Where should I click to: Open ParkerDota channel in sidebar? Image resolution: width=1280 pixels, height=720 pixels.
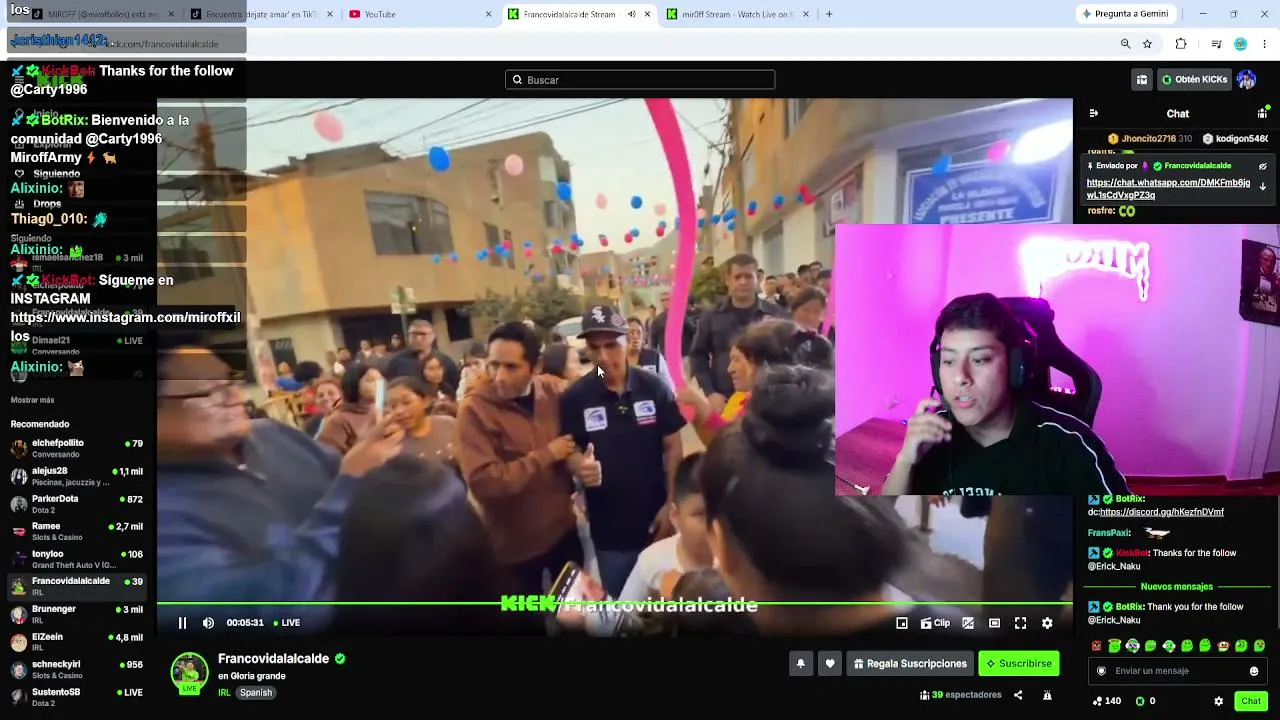click(x=78, y=504)
